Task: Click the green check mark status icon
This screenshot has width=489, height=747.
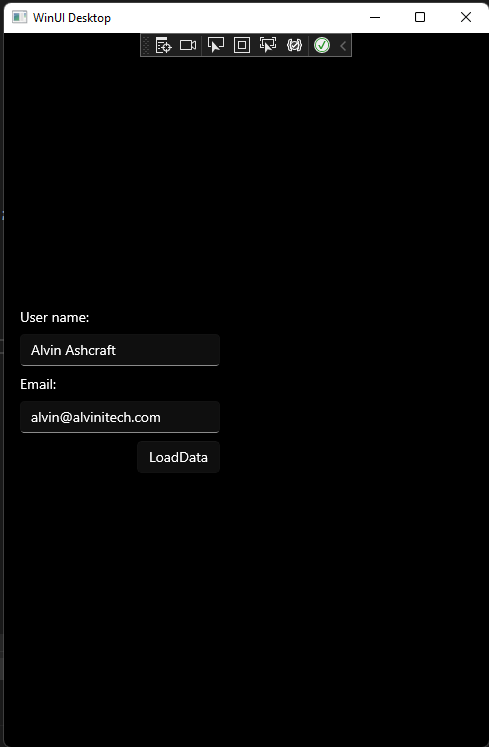Action: [x=322, y=45]
